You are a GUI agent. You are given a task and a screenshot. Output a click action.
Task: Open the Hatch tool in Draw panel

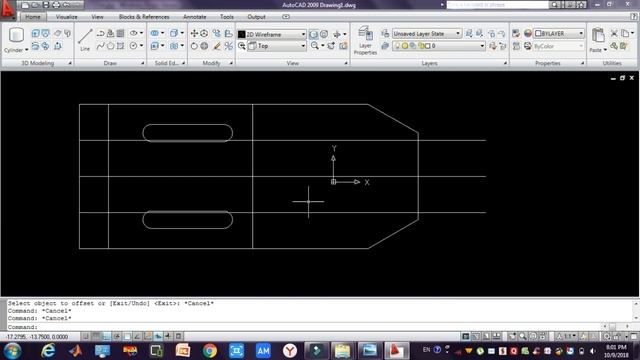click(120, 33)
